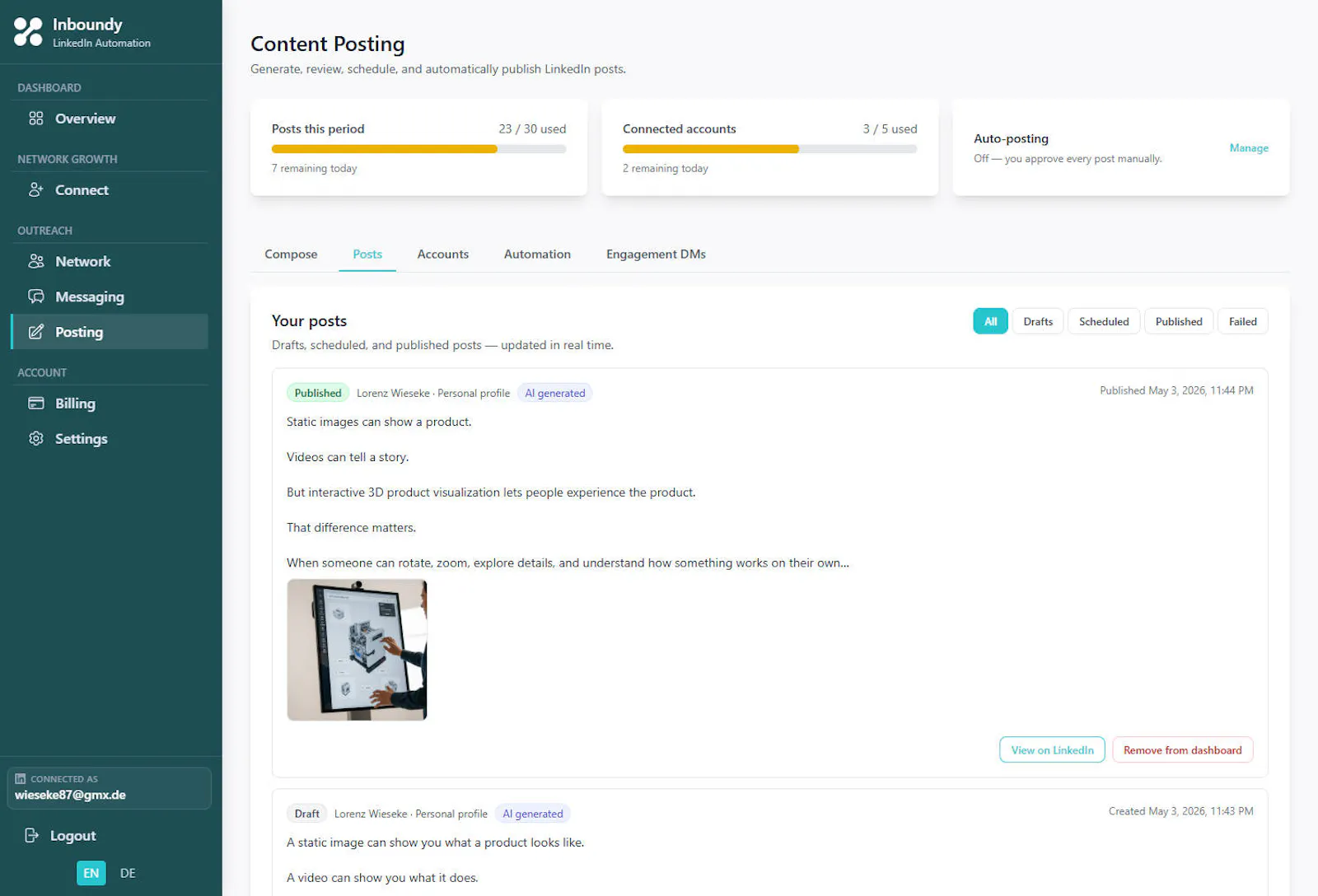Image resolution: width=1318 pixels, height=896 pixels.
Task: Click the Posts this period progress bar
Action: coord(418,149)
